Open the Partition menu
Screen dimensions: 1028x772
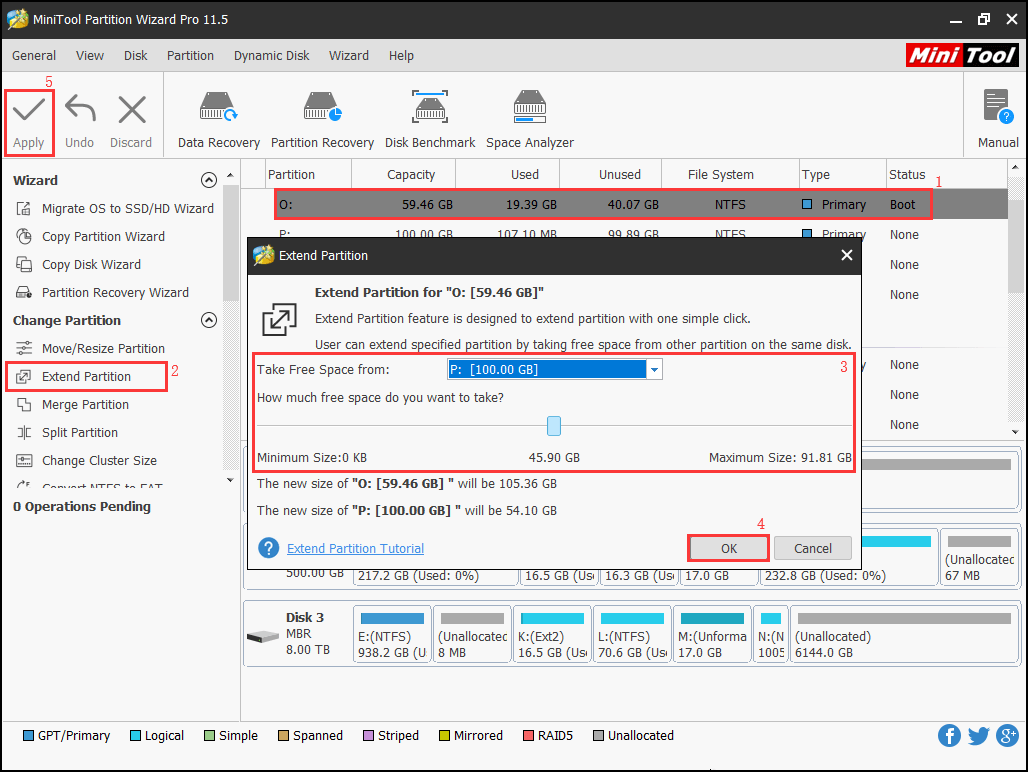(x=190, y=56)
